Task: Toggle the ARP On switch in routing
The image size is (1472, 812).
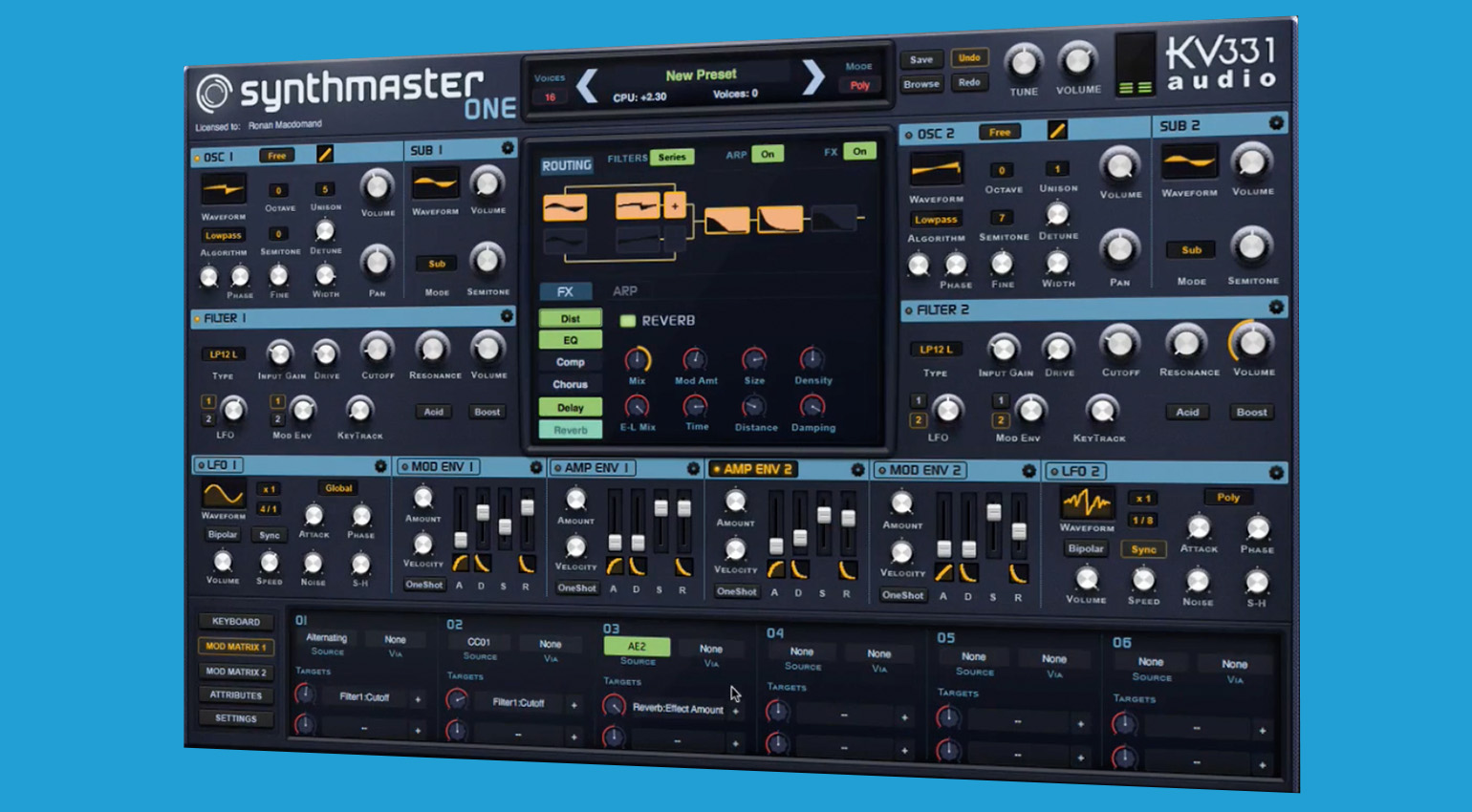Action: point(768,154)
